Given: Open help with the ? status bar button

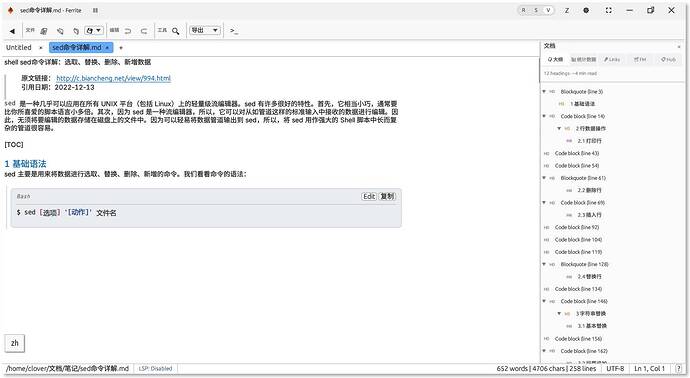Looking at the screenshot, I should coord(679,368).
